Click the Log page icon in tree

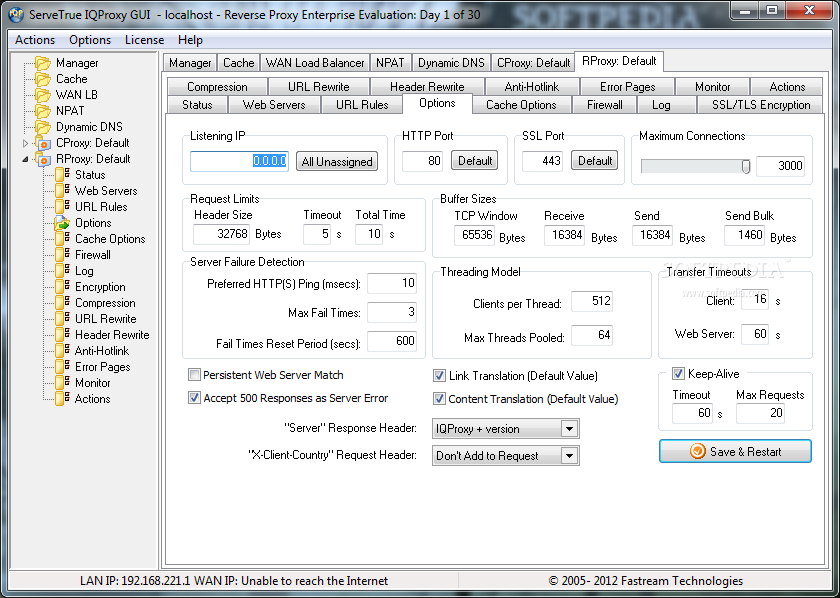[62, 271]
